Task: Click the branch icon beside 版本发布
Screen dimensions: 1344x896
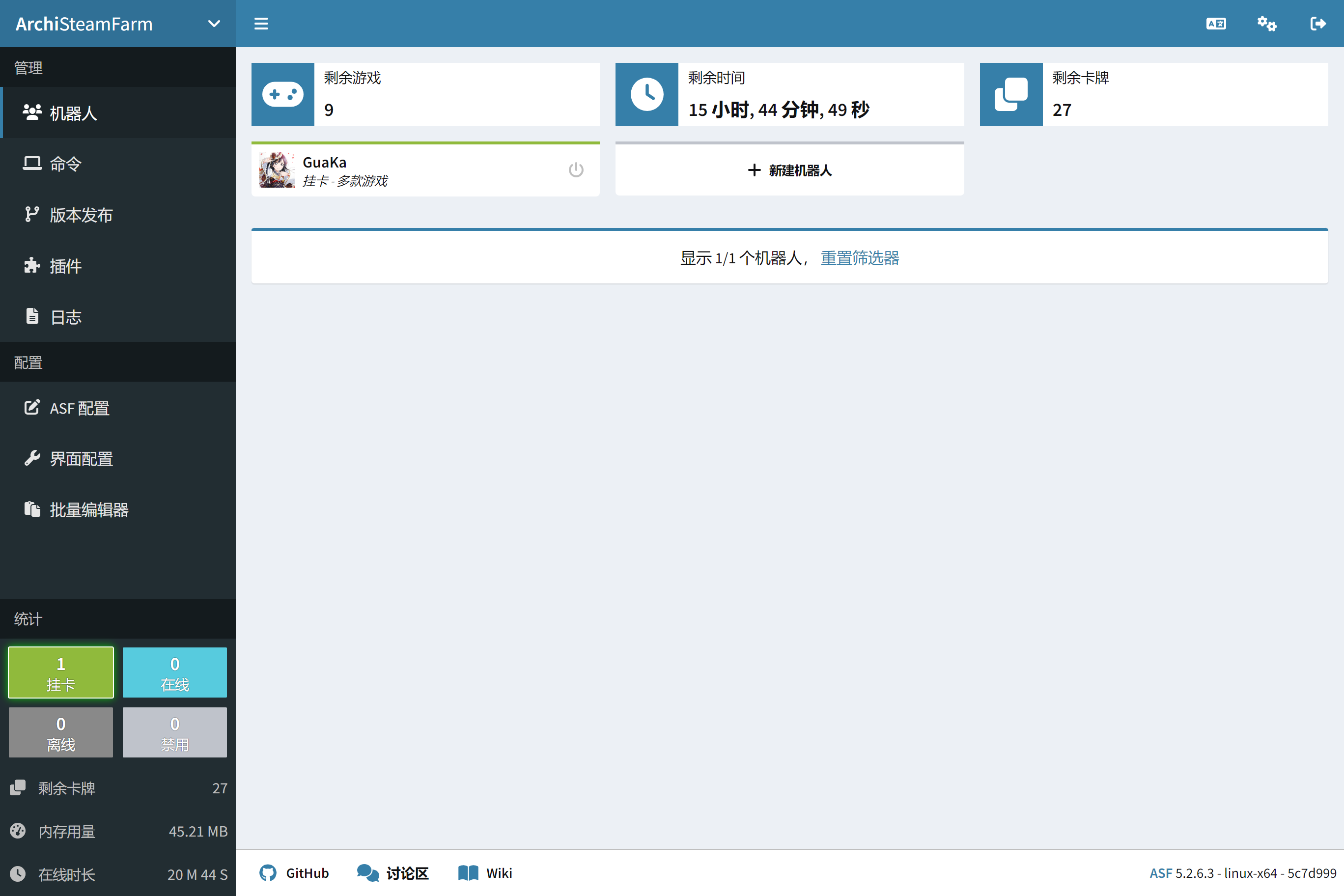Action: point(32,214)
